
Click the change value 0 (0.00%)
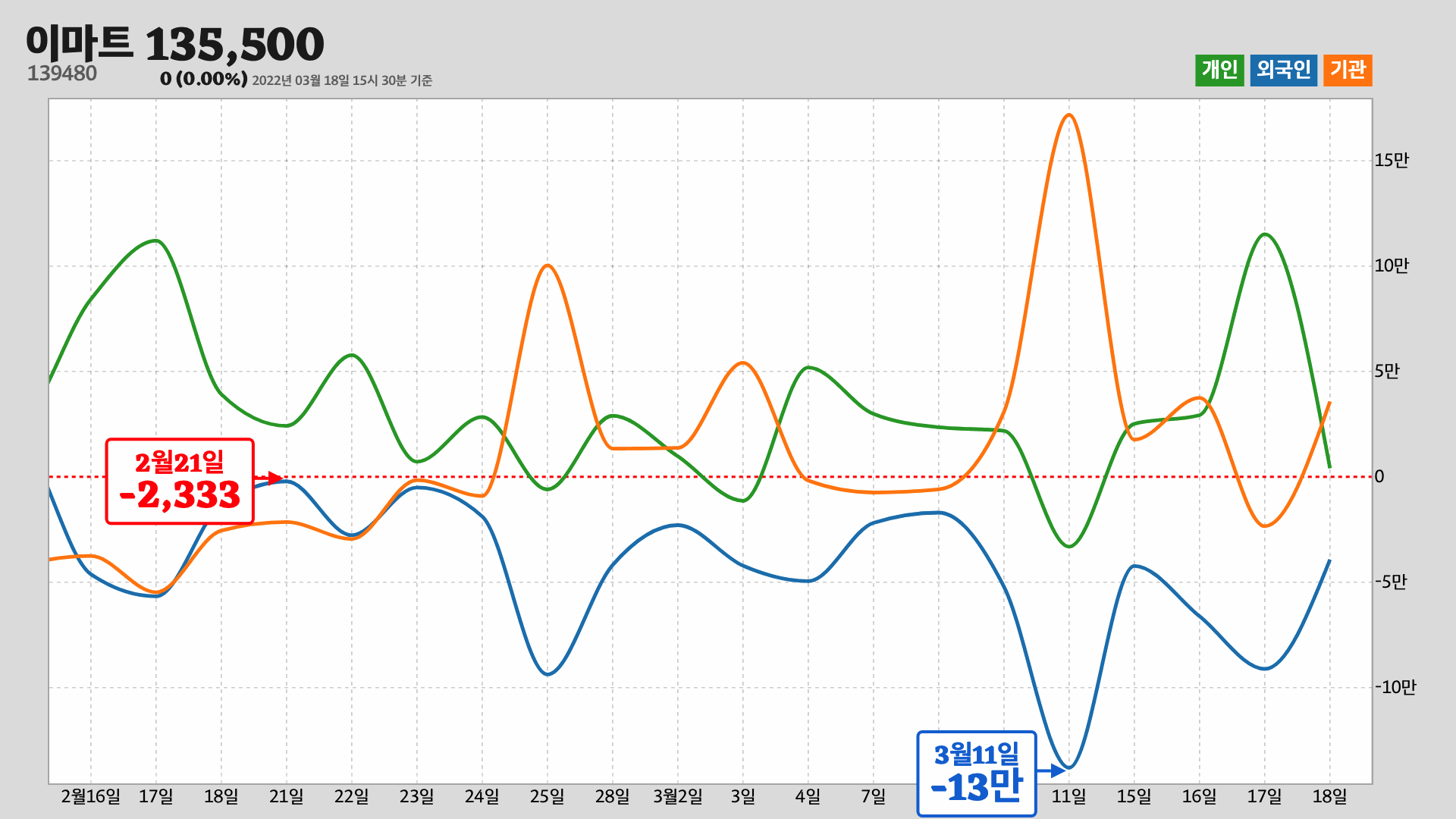pos(203,79)
